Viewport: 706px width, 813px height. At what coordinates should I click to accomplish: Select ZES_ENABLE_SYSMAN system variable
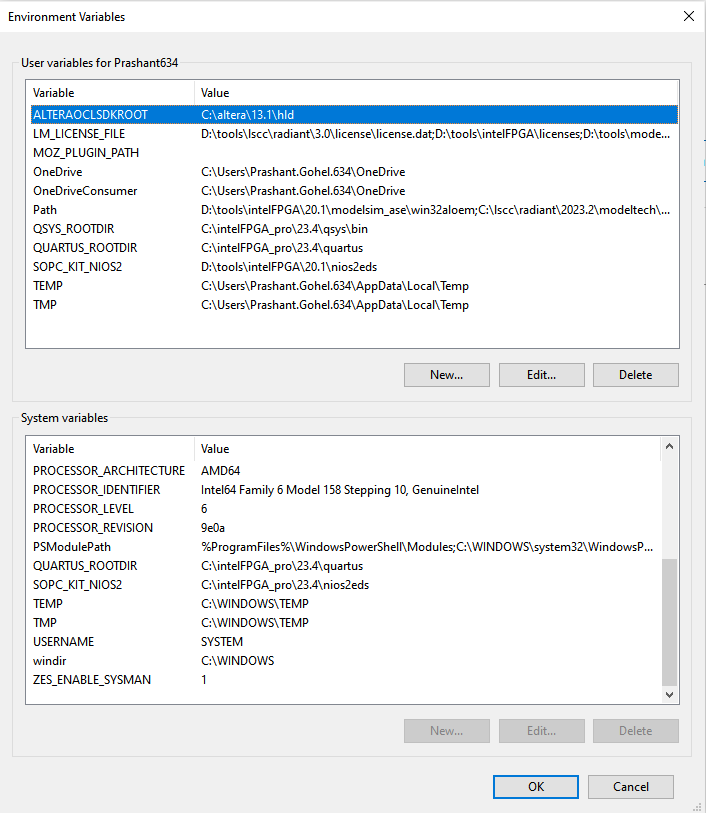pos(92,680)
